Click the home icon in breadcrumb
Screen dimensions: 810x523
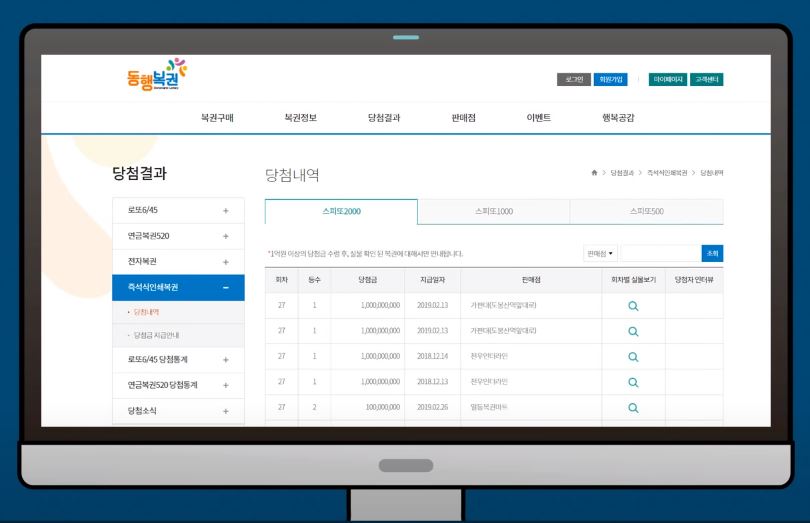(x=594, y=173)
